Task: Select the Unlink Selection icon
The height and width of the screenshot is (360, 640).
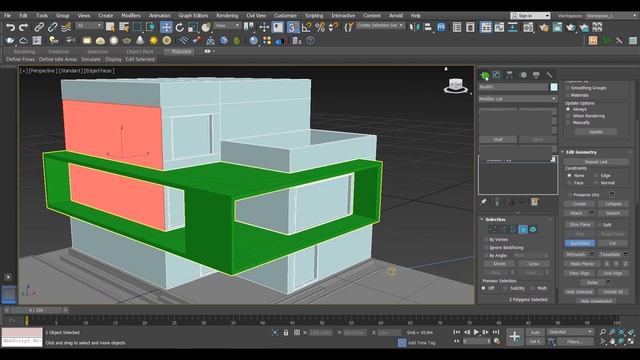Action: (52, 27)
